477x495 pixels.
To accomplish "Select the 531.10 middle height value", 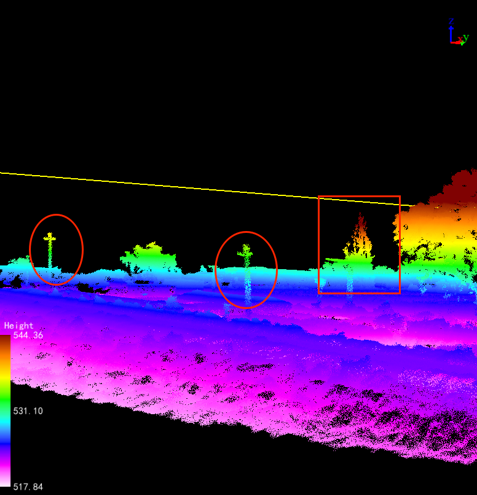I will pyautogui.click(x=28, y=411).
